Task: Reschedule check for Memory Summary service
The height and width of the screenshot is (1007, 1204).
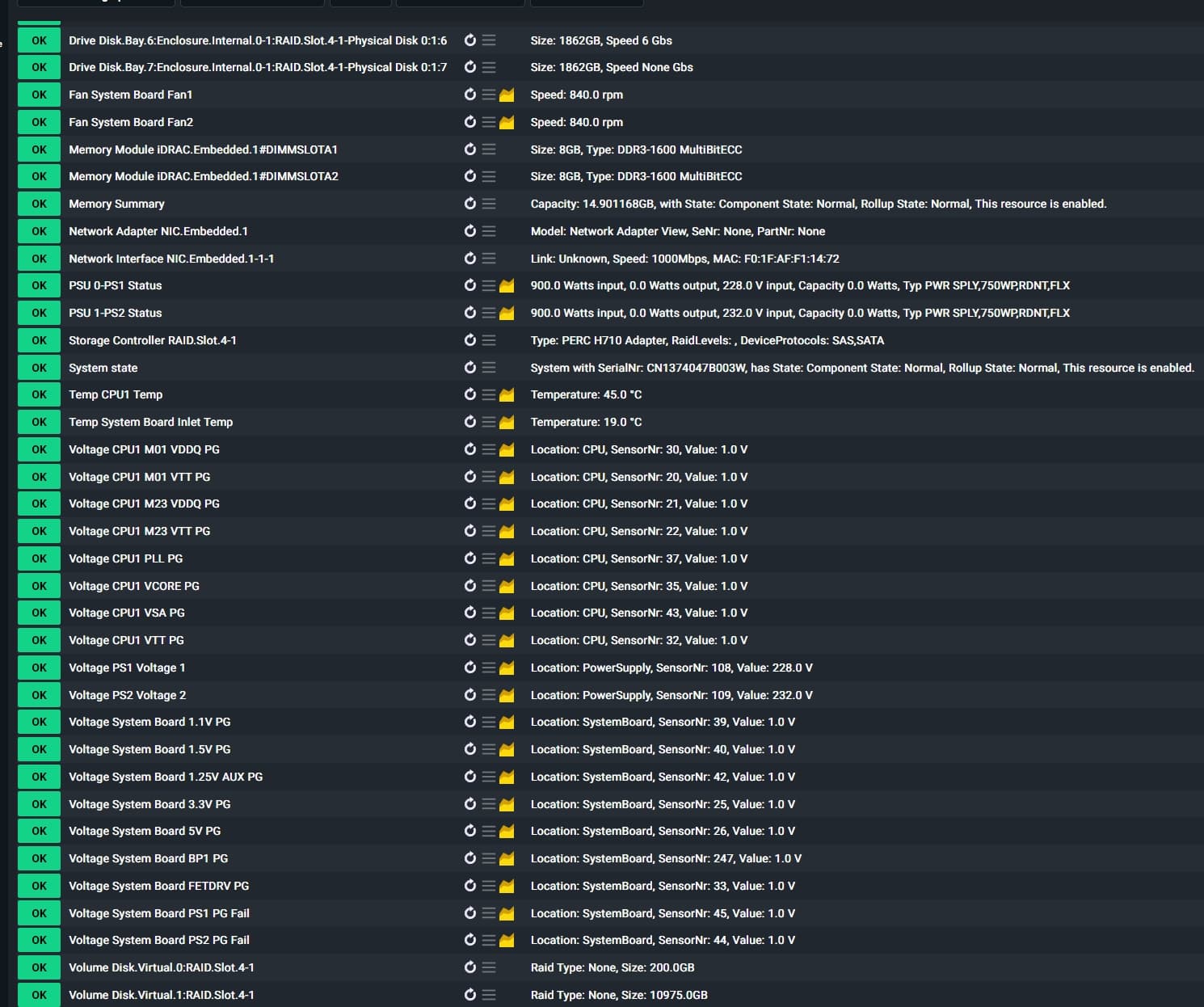Action: pyautogui.click(x=469, y=204)
